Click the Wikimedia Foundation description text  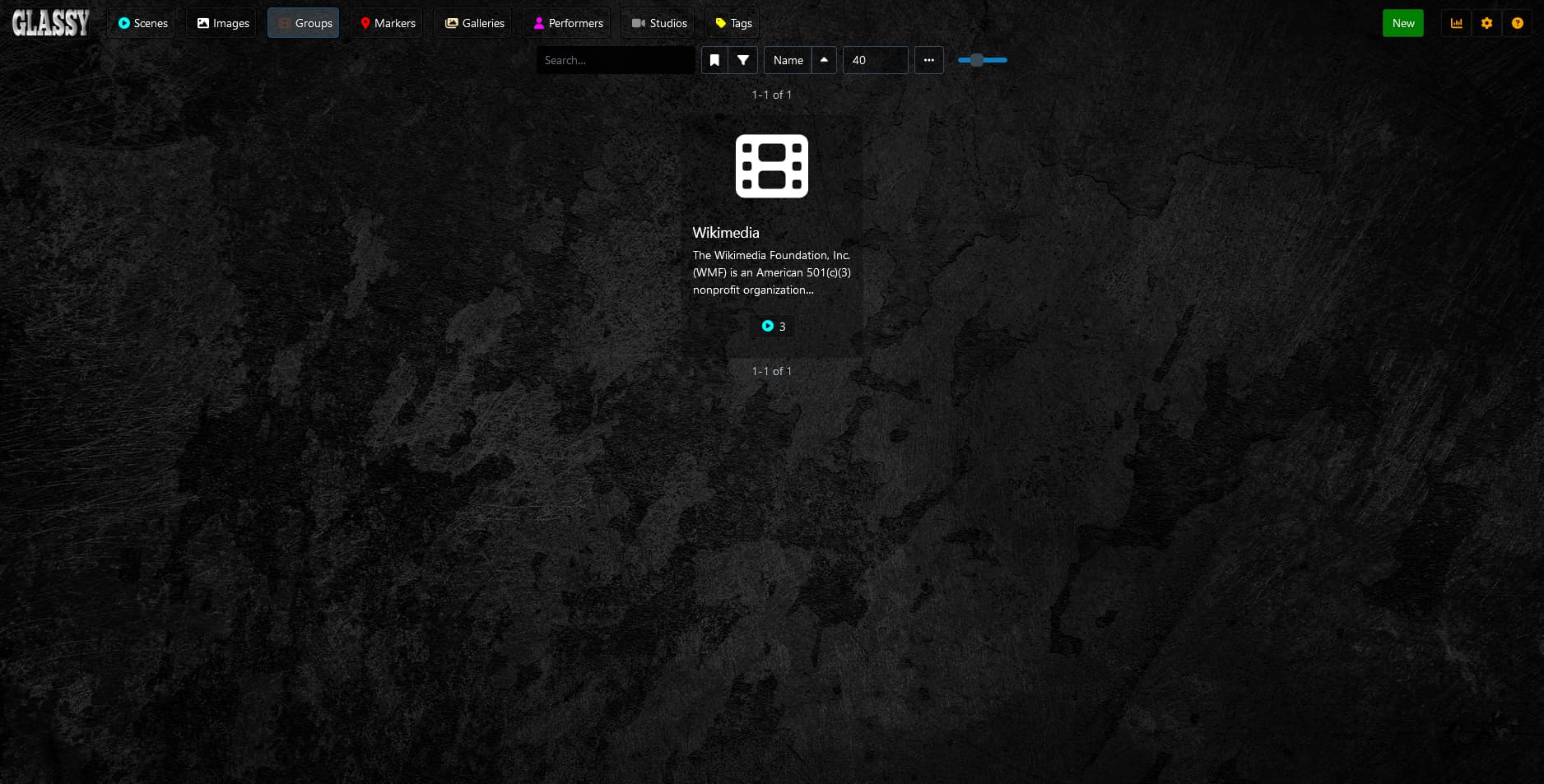[772, 272]
